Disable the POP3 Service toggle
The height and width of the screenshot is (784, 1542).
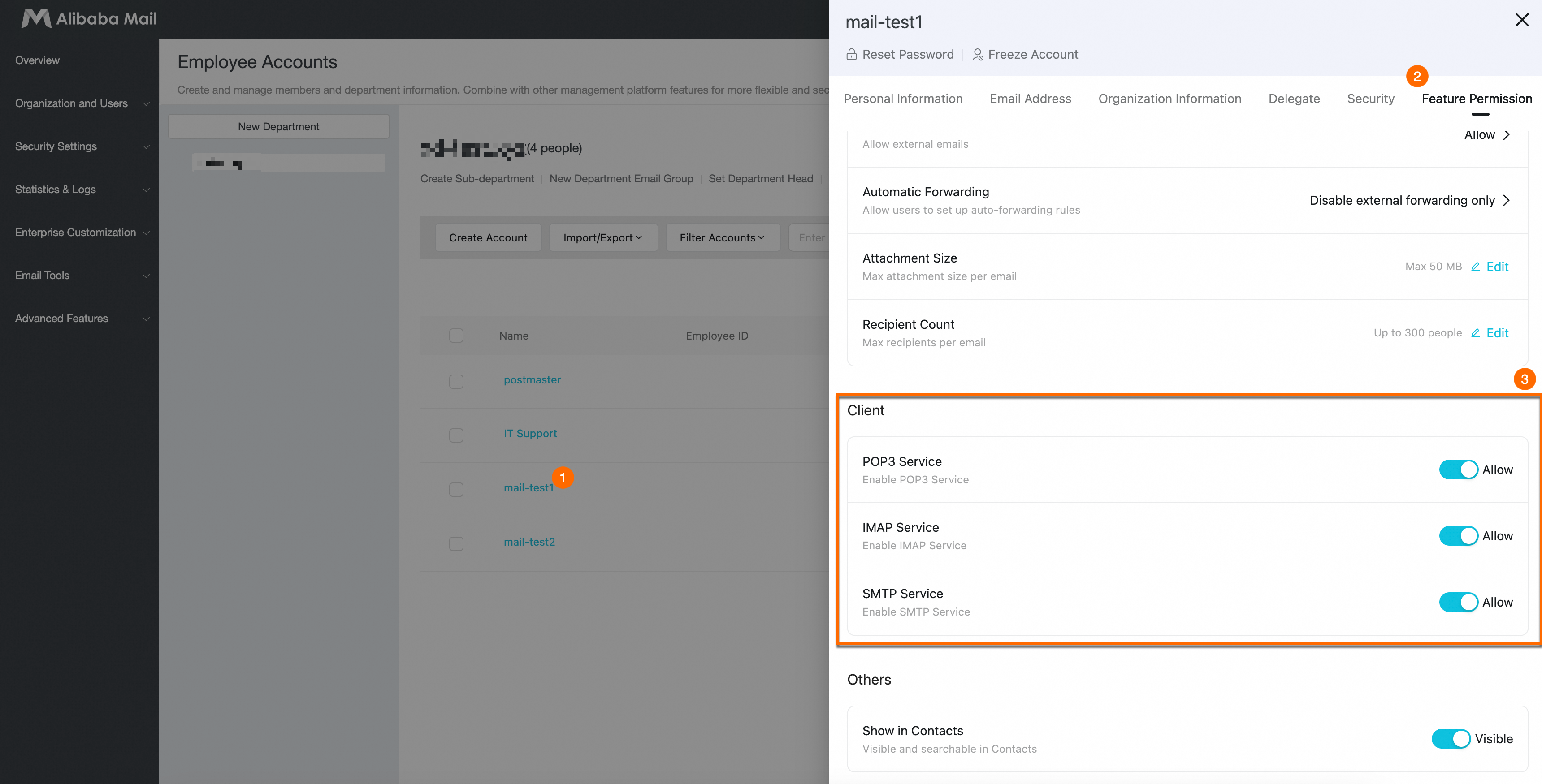coord(1458,470)
